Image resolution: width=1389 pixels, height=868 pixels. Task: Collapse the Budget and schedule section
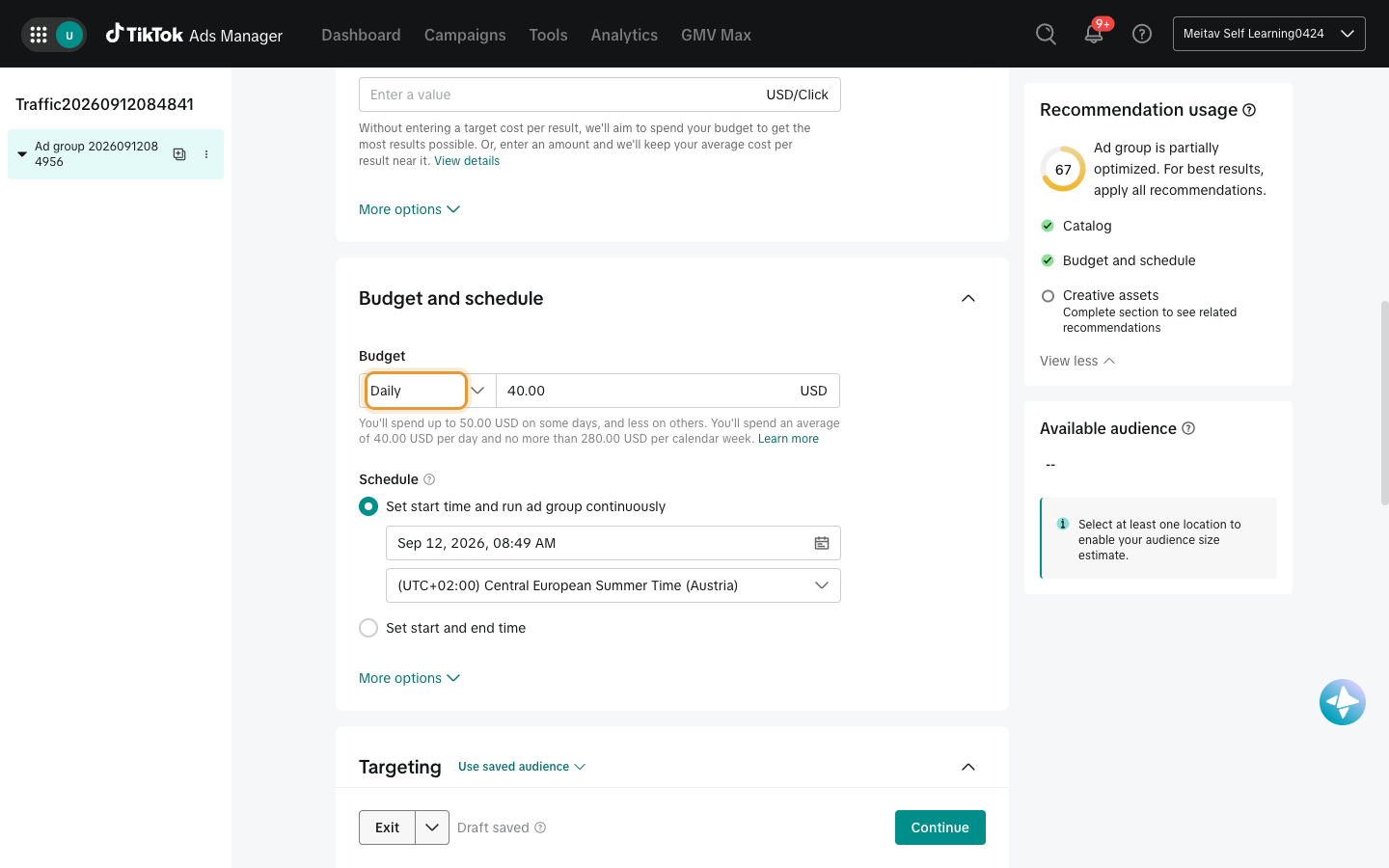pyautogui.click(x=968, y=298)
